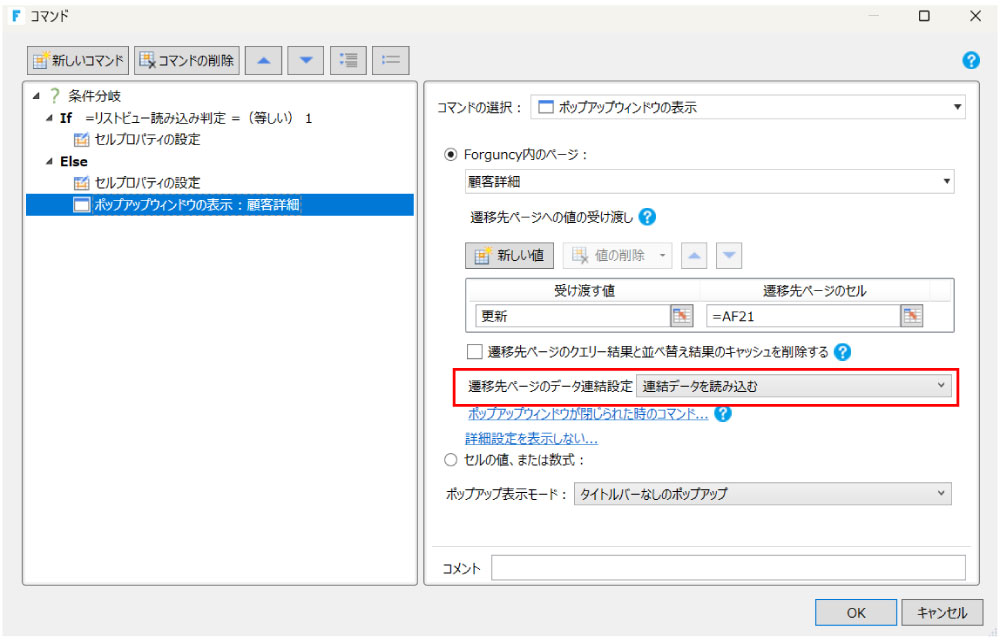Screen dimensions: 1000x641
Task: Enable the checkbox to clear query and sort cache
Action: point(475,352)
